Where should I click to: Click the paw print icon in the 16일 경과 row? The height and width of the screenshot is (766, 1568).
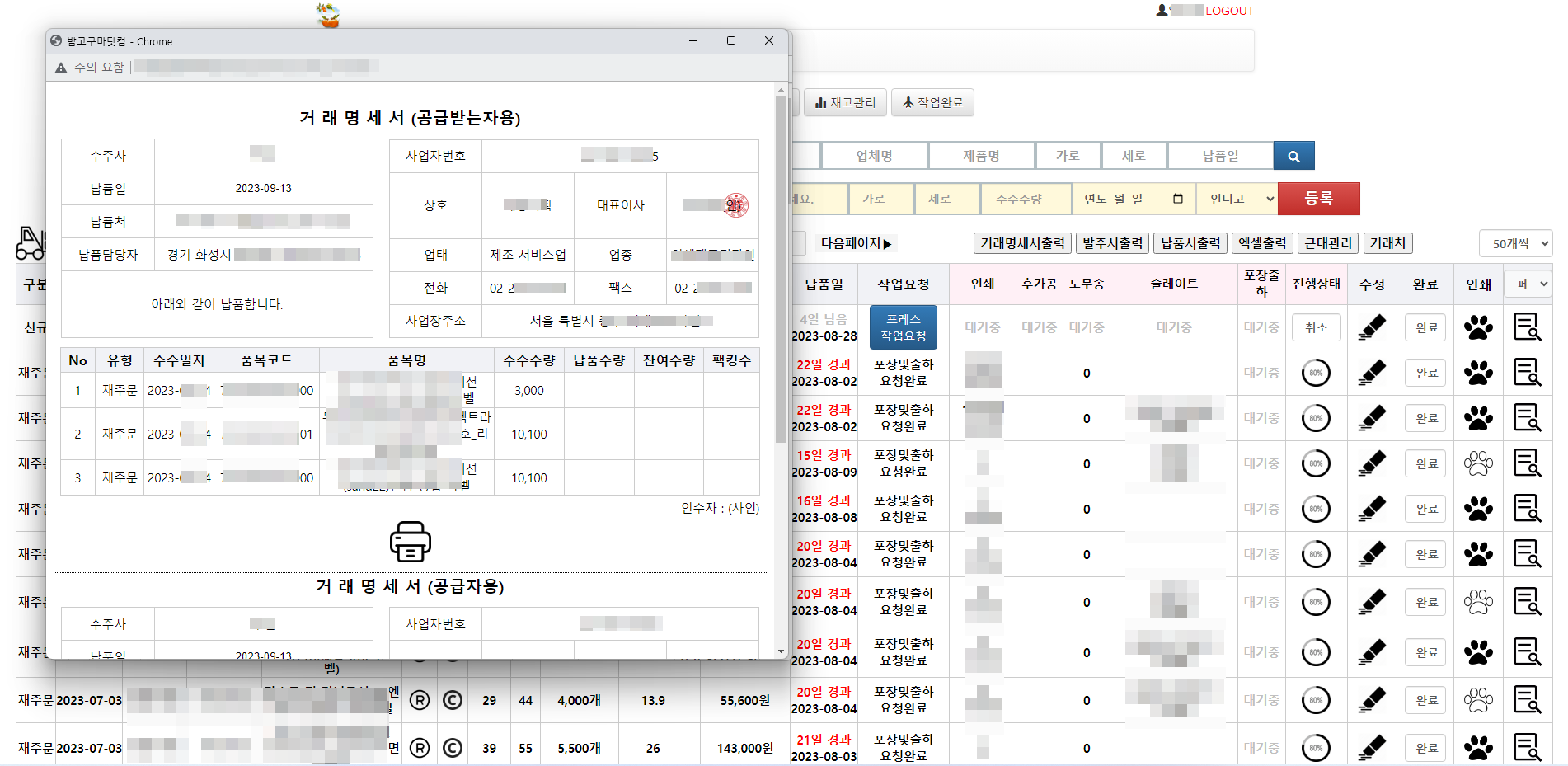point(1478,509)
